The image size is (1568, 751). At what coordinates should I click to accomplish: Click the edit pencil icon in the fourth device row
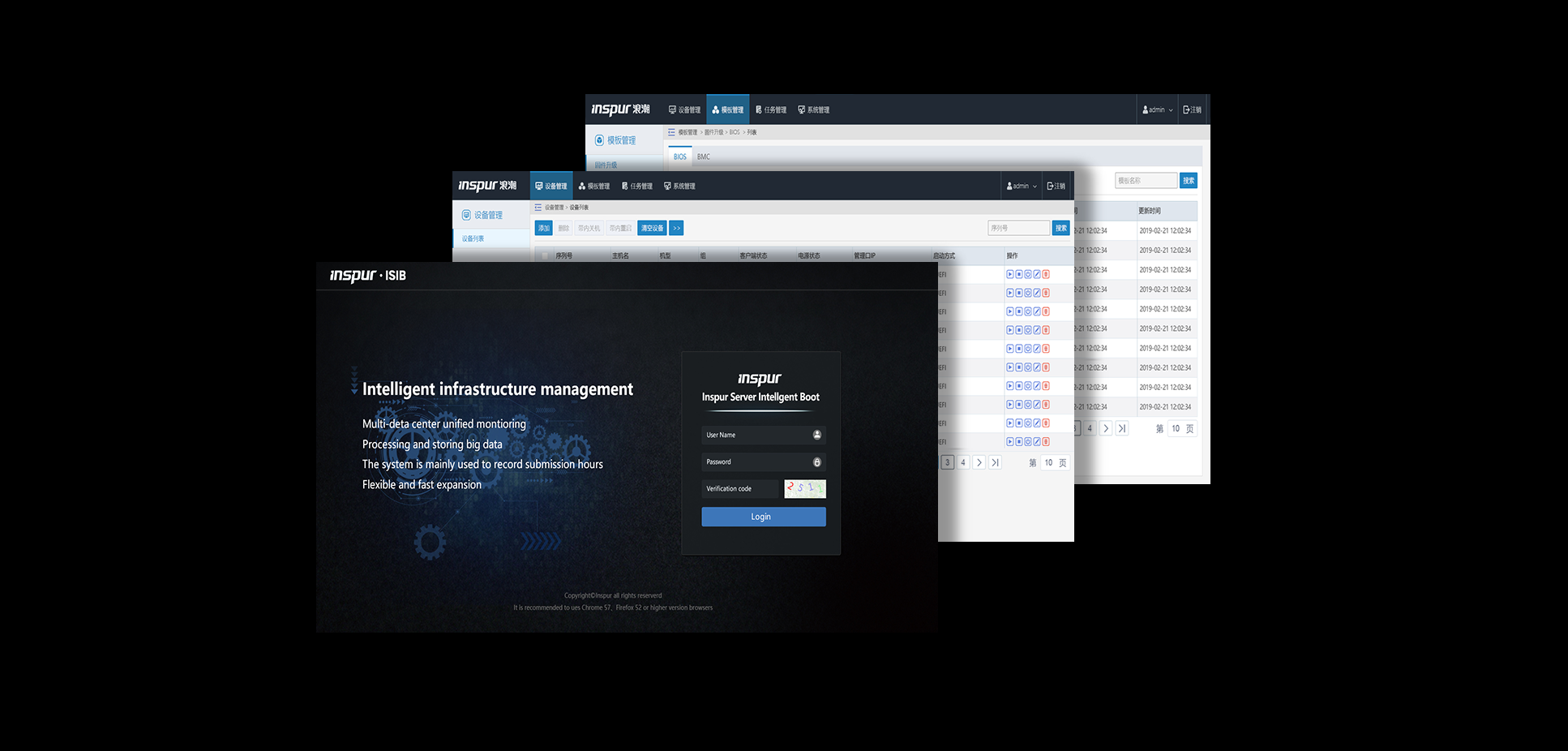click(1037, 330)
